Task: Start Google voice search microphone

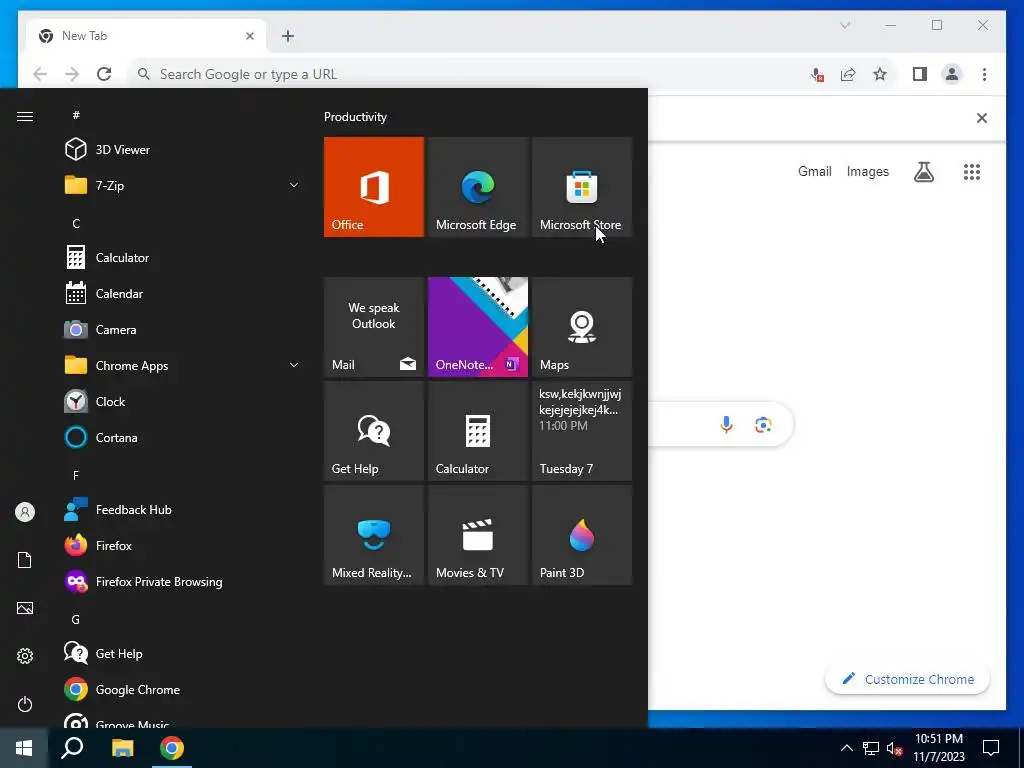Action: click(726, 424)
